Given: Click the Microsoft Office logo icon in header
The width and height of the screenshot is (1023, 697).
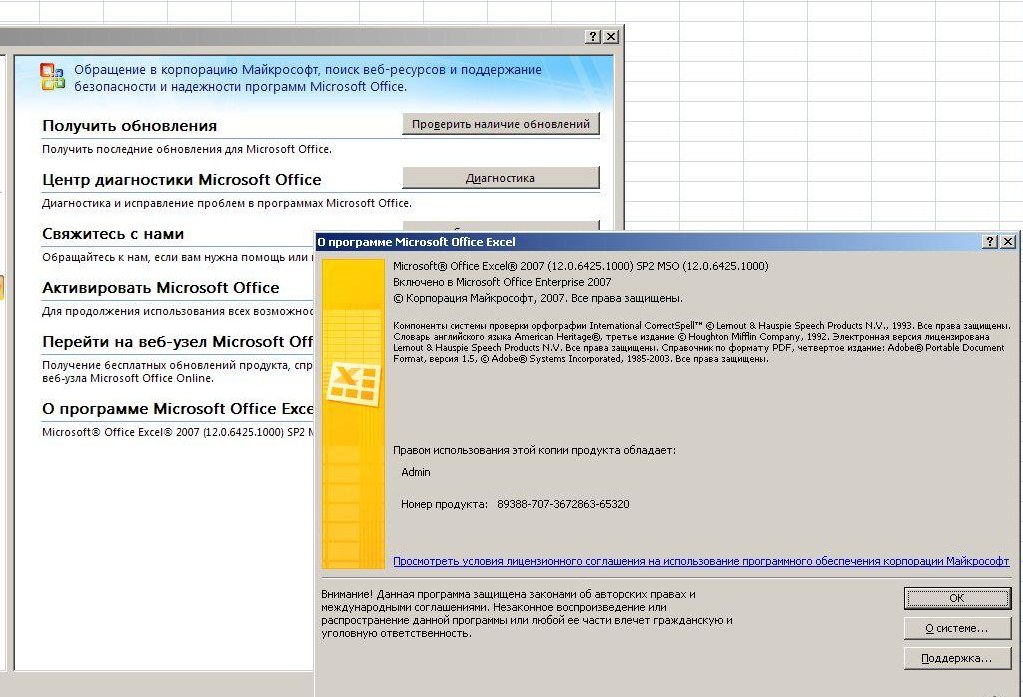Looking at the screenshot, I should click(52, 77).
